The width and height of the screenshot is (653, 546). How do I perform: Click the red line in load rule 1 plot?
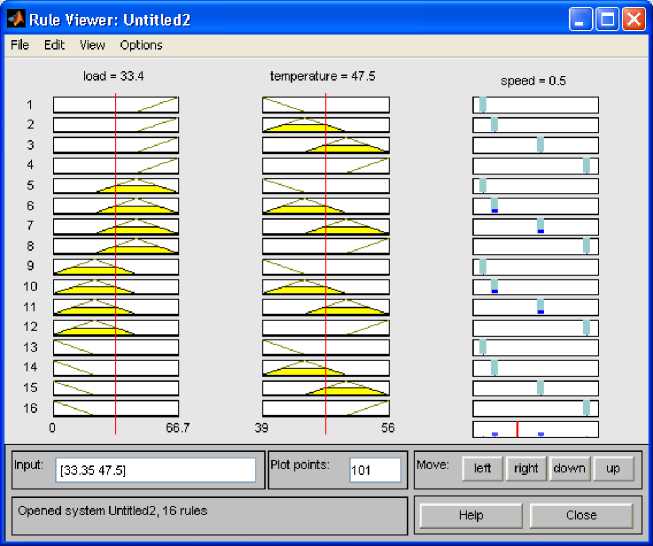(116, 105)
